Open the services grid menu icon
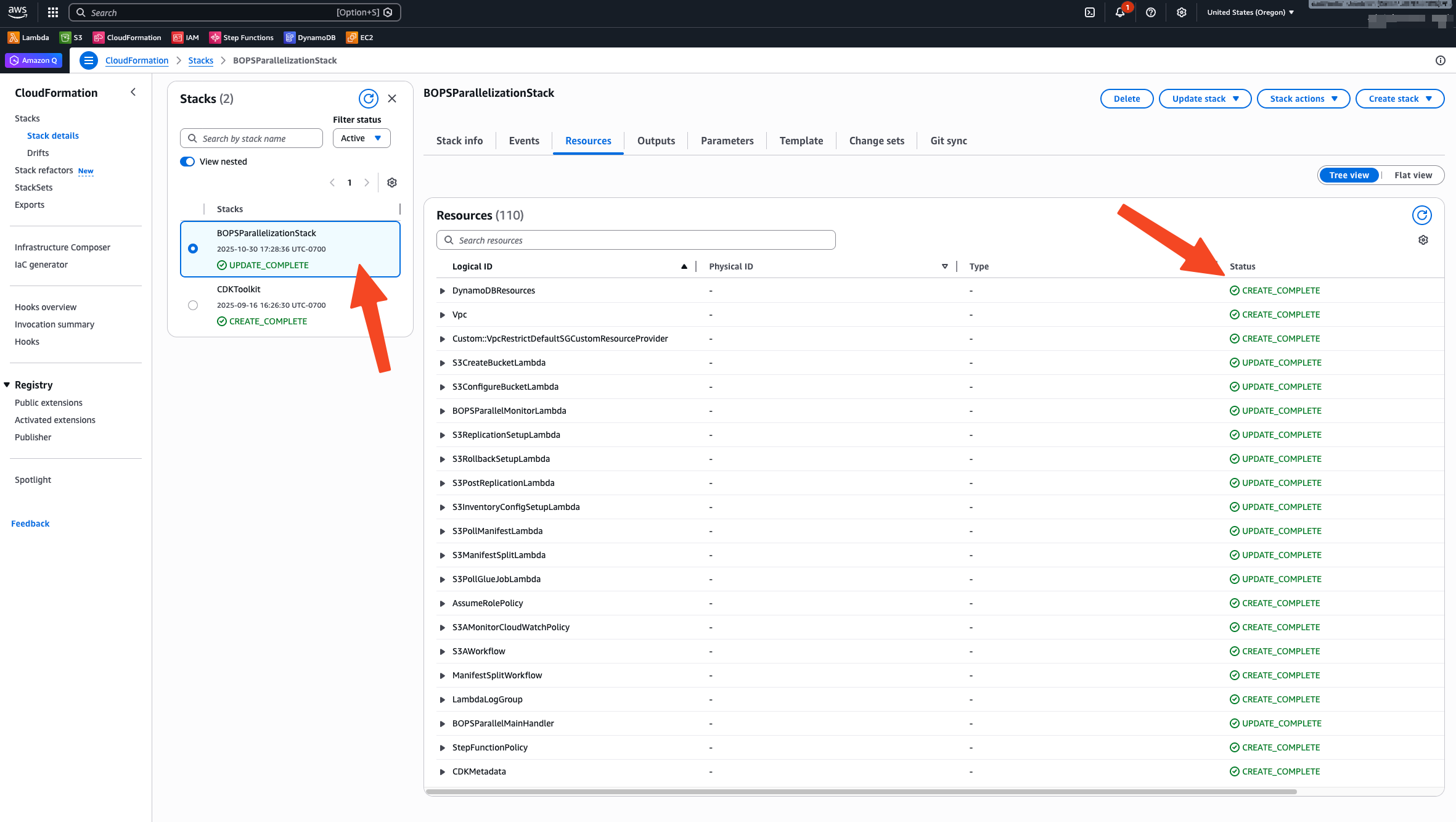1456x822 pixels. (x=53, y=12)
